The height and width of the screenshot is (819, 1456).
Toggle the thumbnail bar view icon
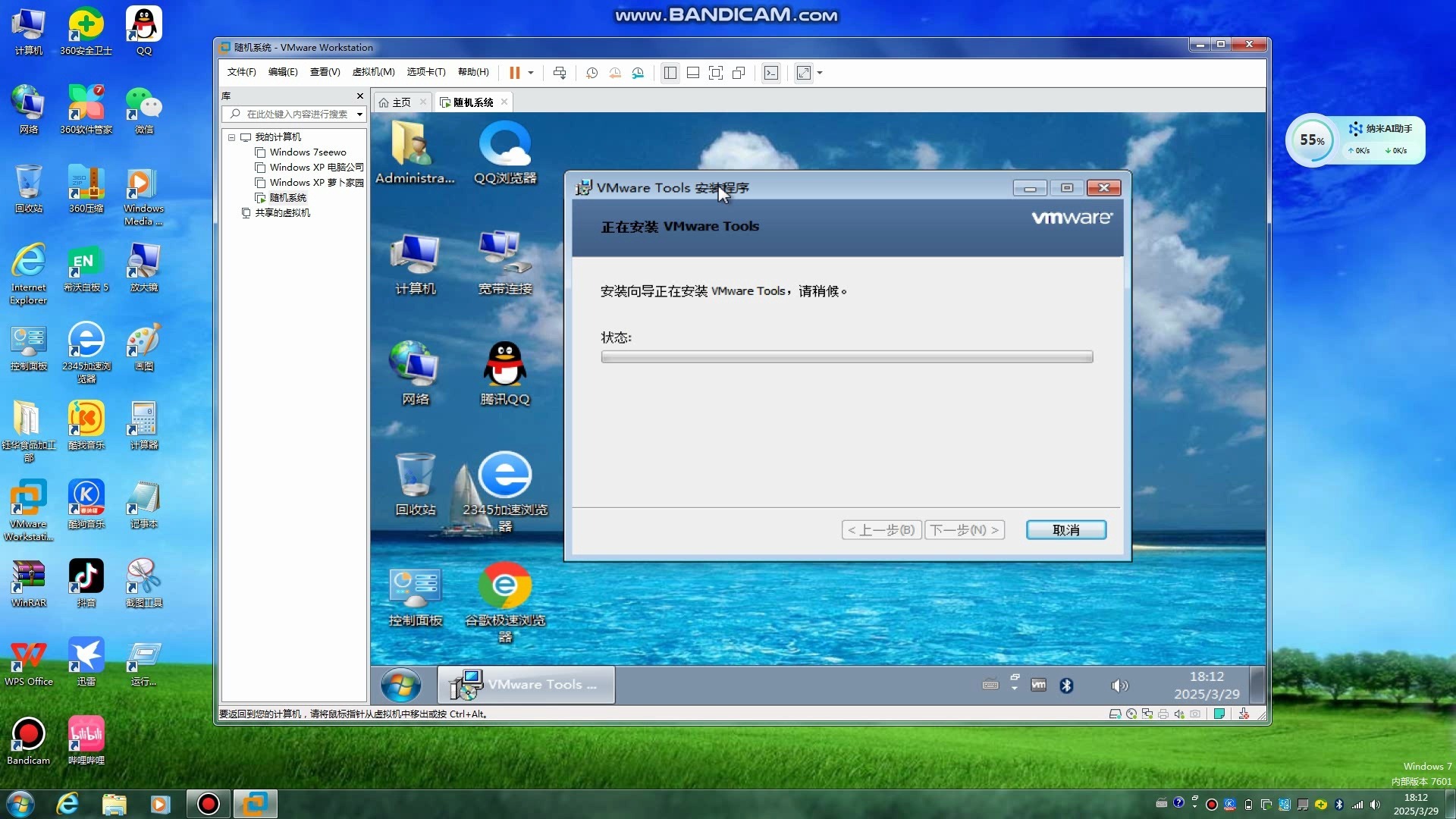[693, 73]
